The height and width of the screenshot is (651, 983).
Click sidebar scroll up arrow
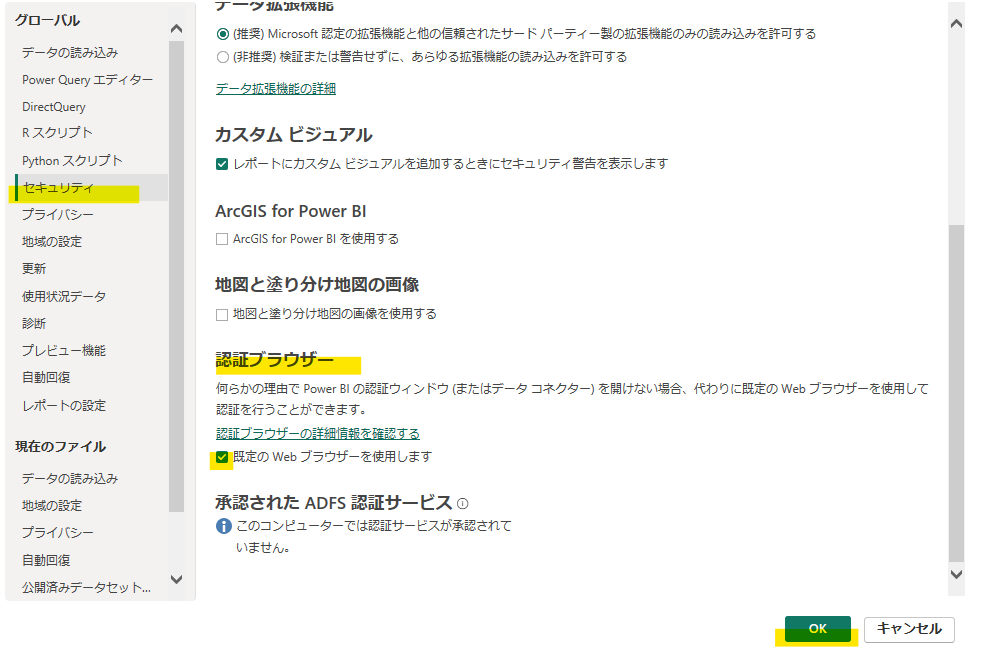pos(176,29)
